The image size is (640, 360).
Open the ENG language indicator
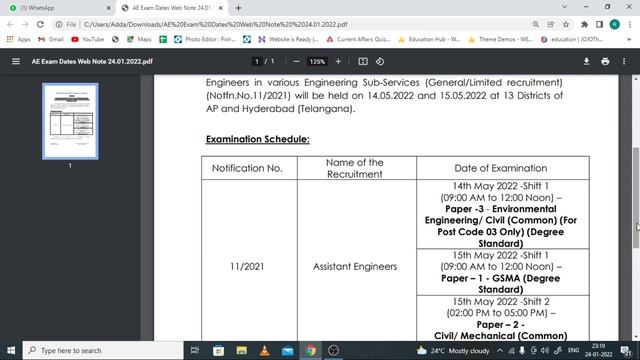pyautogui.click(x=573, y=351)
